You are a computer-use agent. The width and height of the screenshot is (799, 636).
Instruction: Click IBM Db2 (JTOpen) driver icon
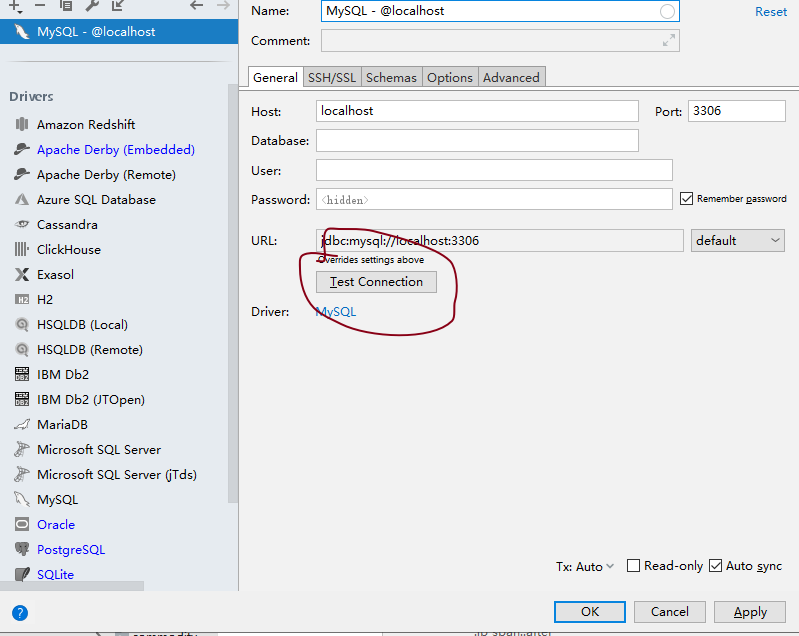point(22,400)
